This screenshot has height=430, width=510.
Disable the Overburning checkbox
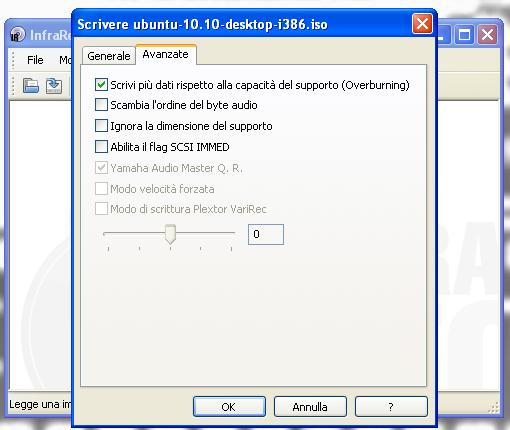coord(101,85)
